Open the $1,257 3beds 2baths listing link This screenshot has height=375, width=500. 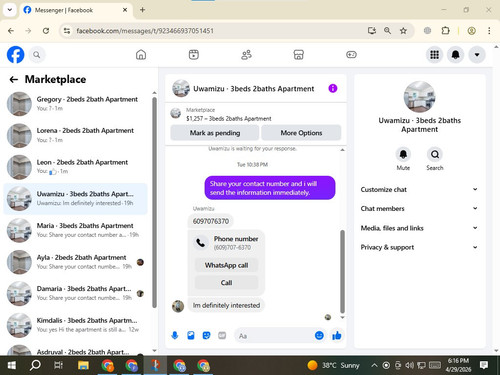(228, 118)
